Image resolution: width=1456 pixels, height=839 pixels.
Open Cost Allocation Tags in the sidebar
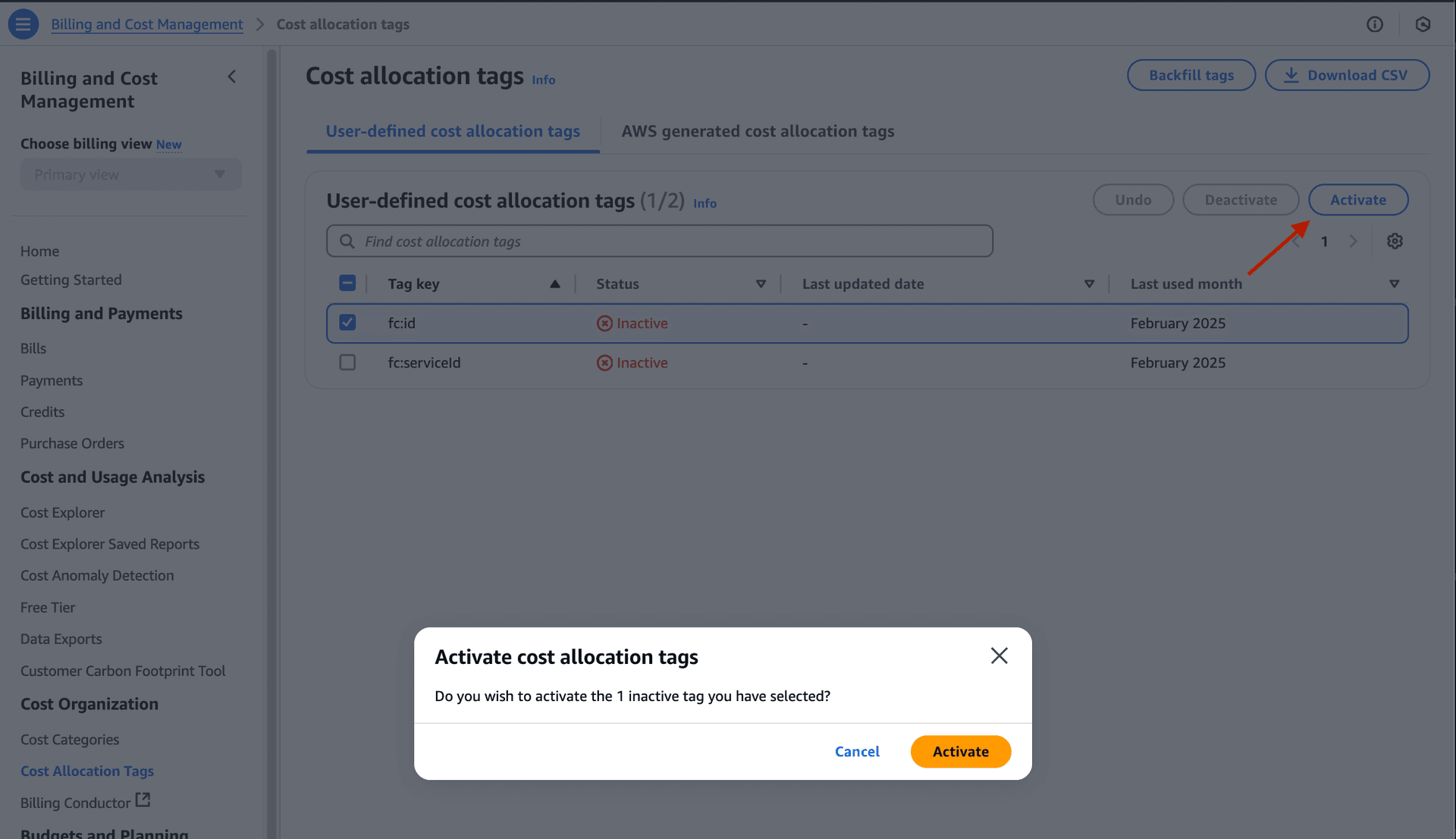(x=87, y=771)
